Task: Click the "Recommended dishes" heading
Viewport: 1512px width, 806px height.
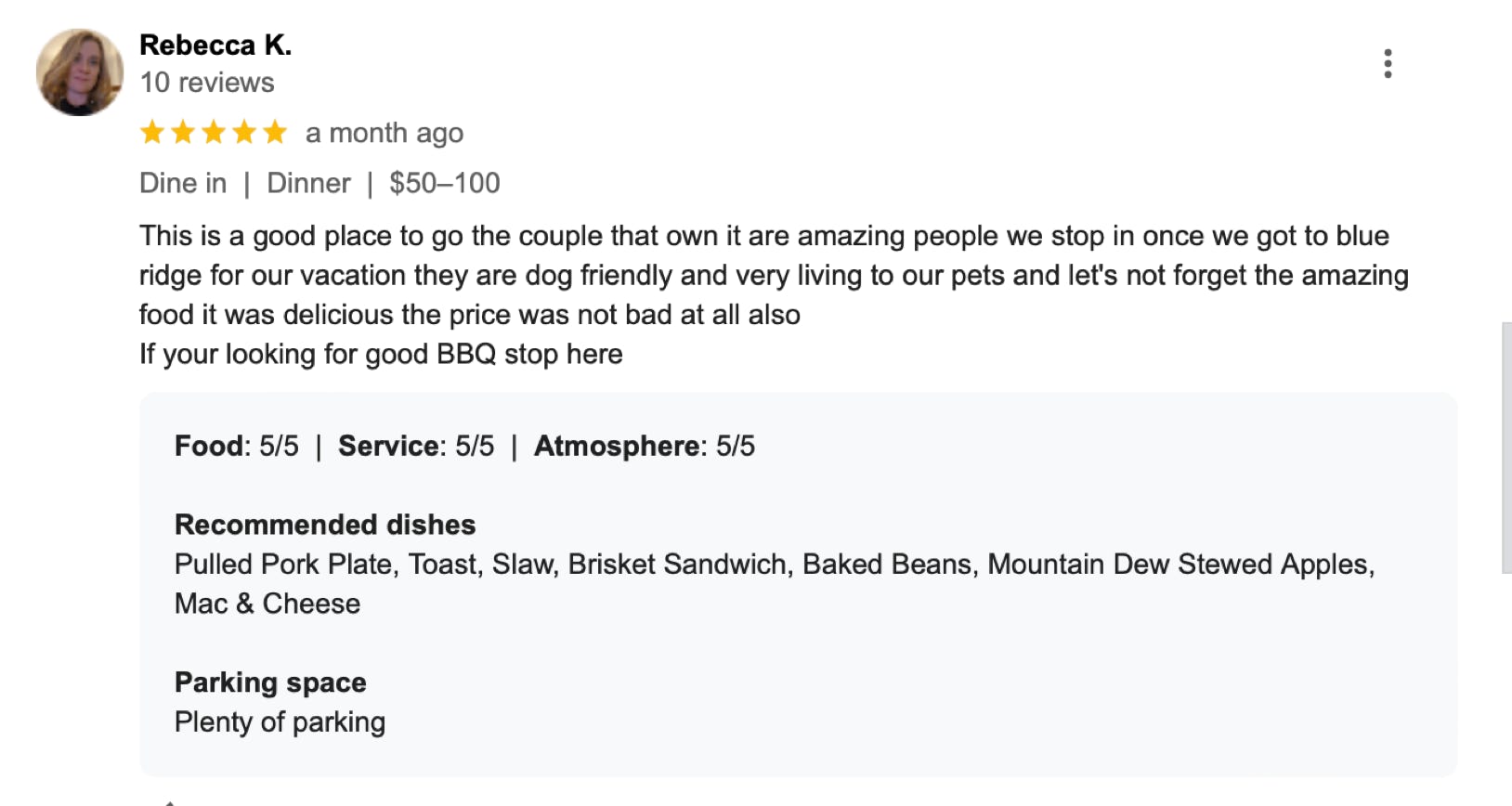Action: pyautogui.click(x=325, y=525)
